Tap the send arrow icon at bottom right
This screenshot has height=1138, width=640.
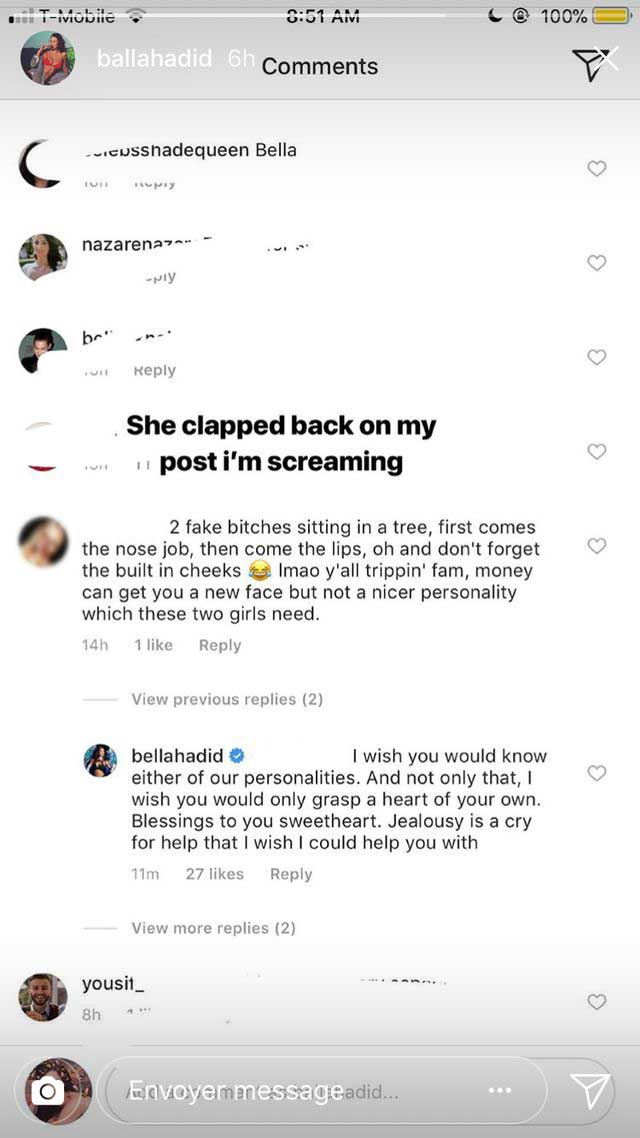589,1090
